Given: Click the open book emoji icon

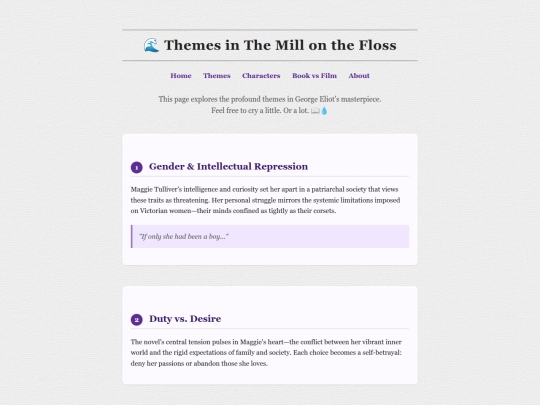Looking at the screenshot, I should (315, 111).
